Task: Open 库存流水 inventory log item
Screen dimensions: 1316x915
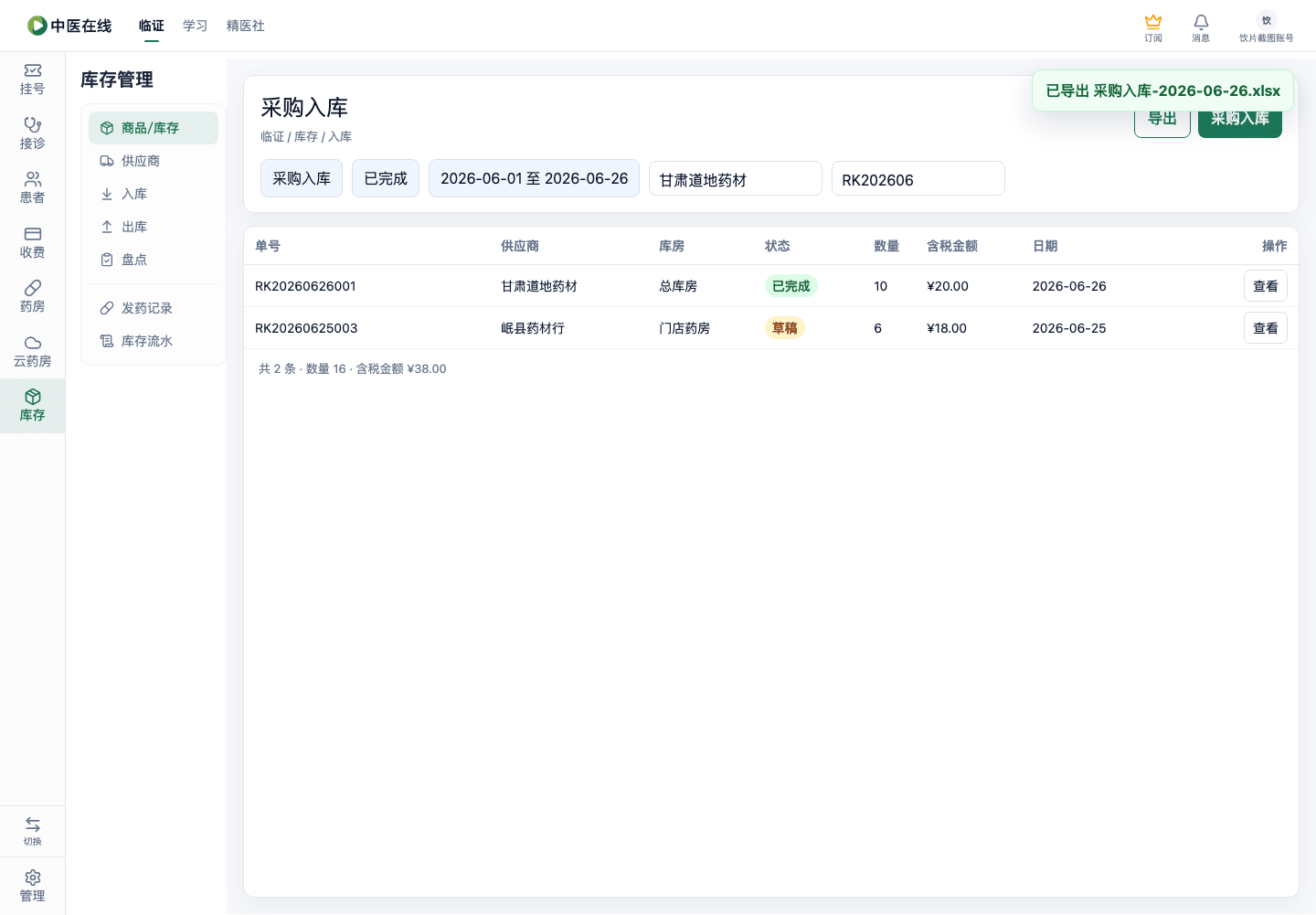Action: point(154,341)
